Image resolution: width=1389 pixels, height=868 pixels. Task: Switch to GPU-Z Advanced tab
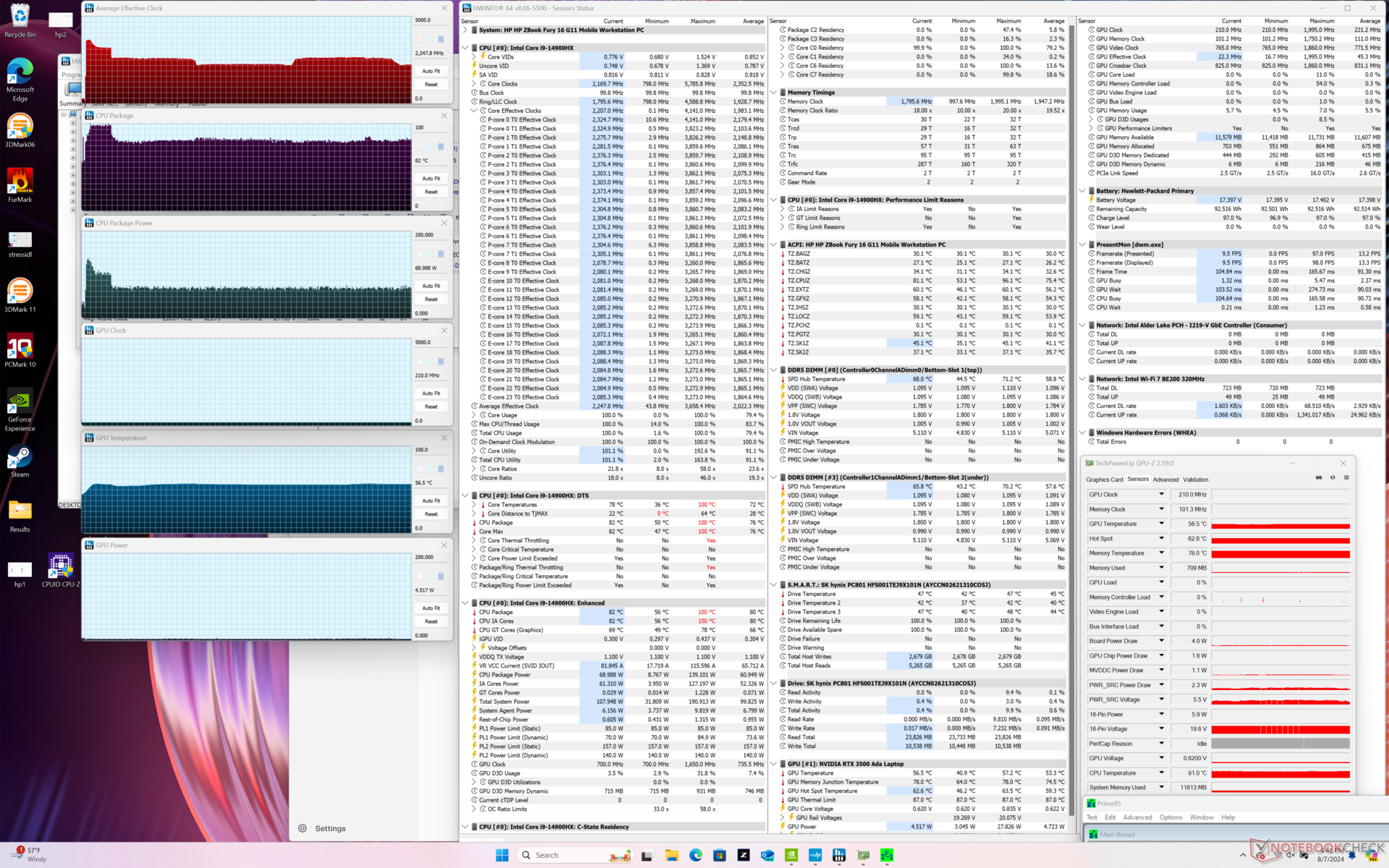tap(1165, 480)
